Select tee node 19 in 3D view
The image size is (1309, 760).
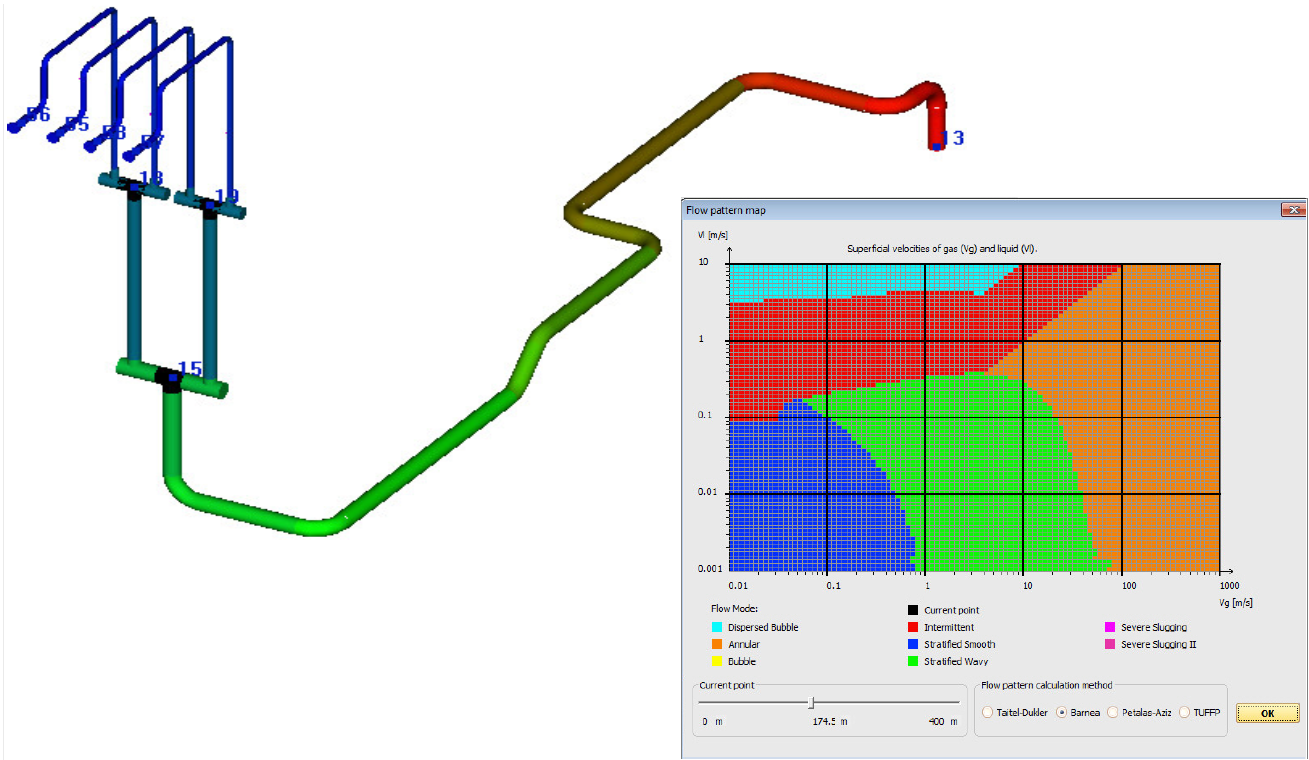(x=209, y=204)
